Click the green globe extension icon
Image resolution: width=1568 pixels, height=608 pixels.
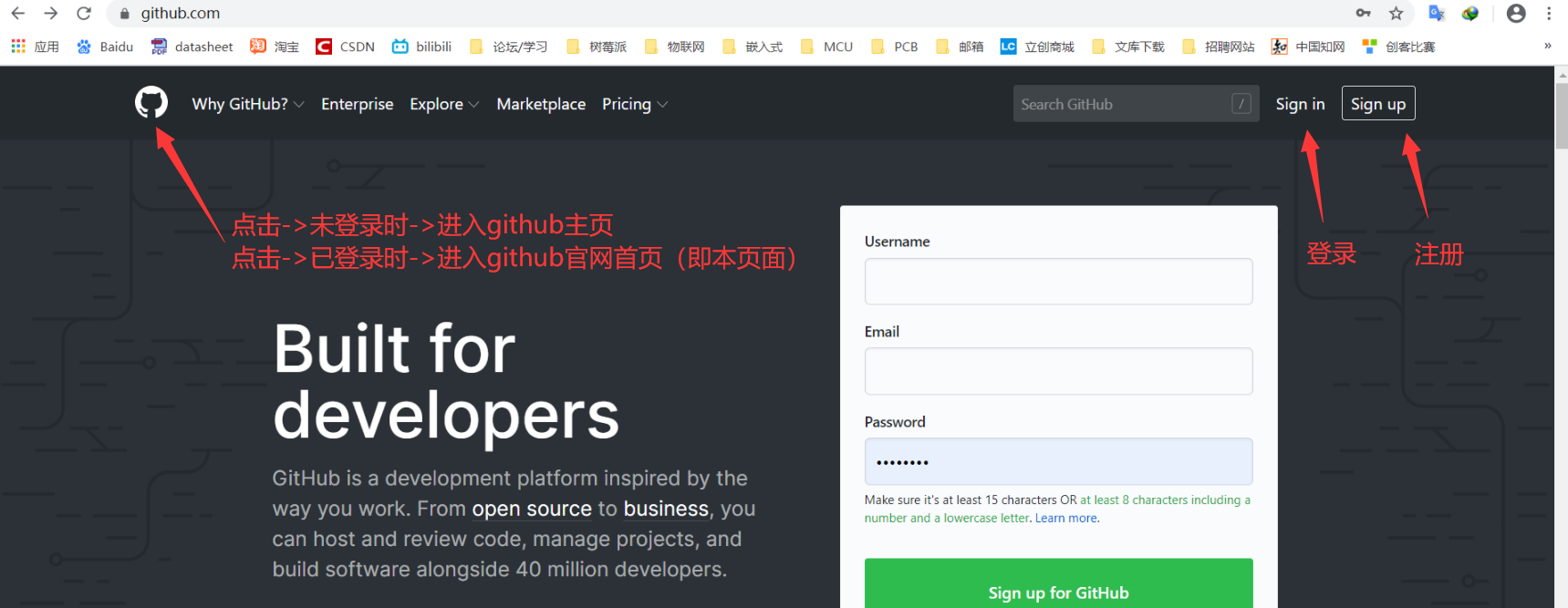(1469, 13)
